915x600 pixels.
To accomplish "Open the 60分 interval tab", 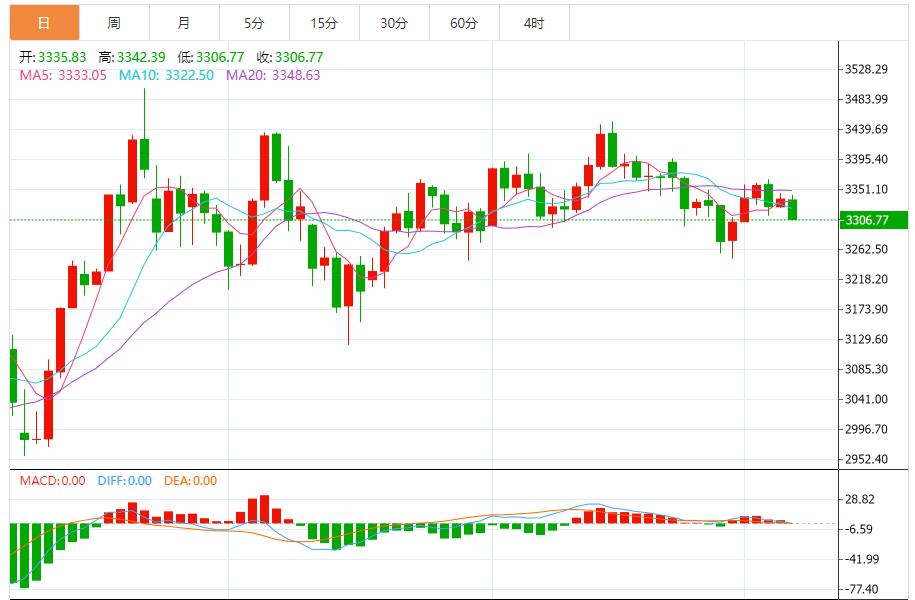I will click(464, 23).
